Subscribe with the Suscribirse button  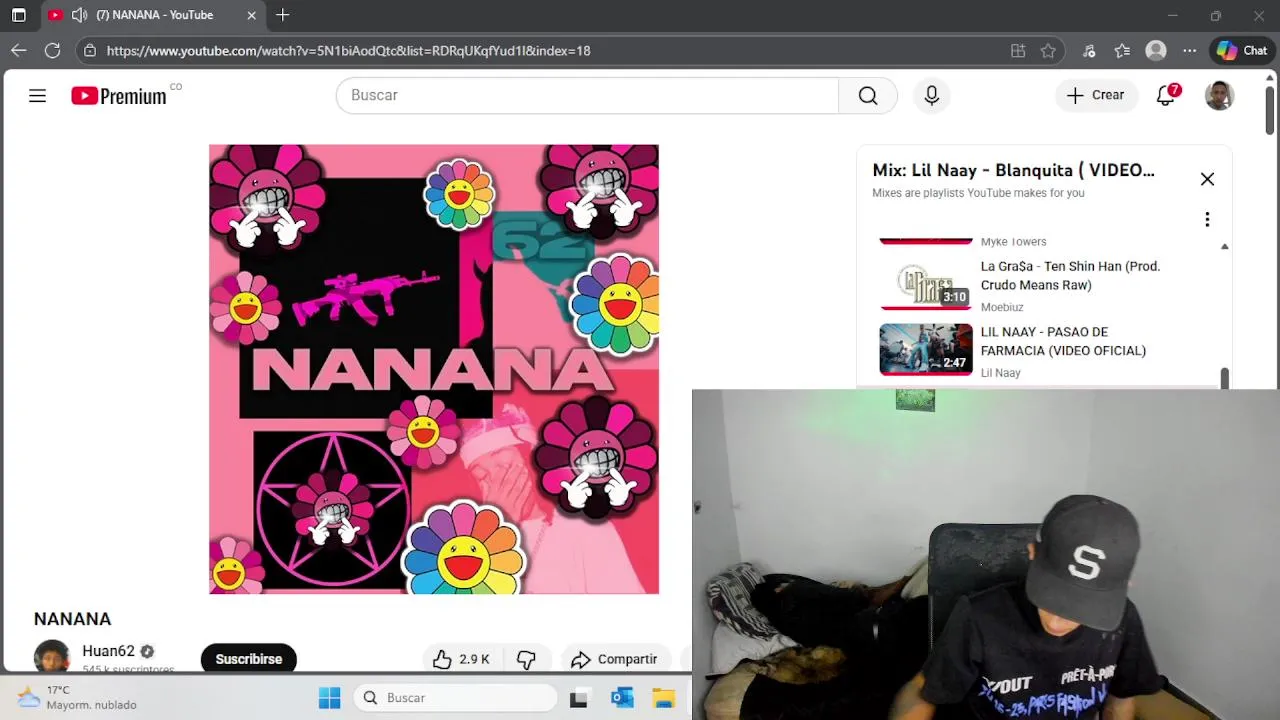coord(249,658)
